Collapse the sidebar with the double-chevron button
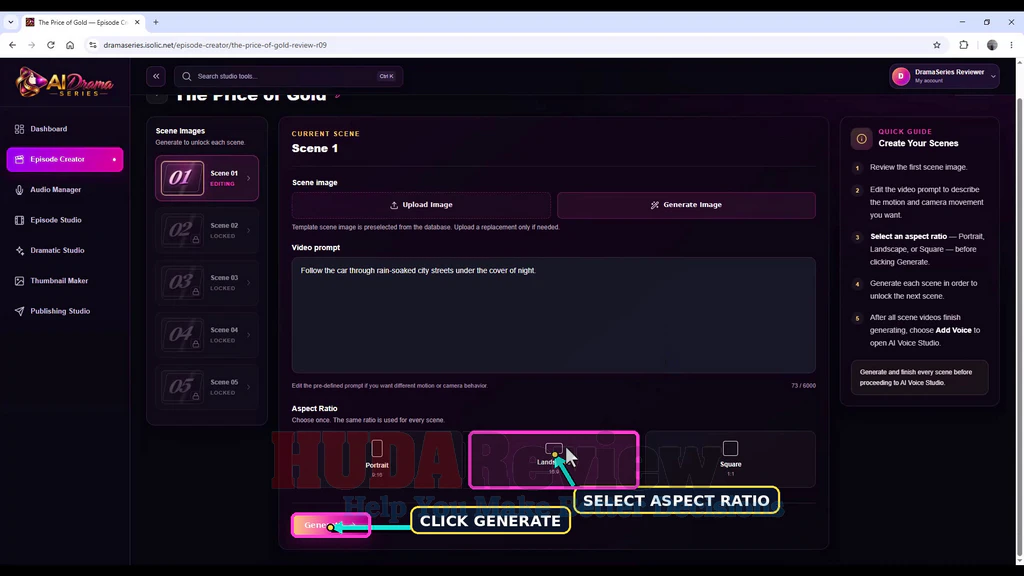This screenshot has width=1024, height=576. pos(156,76)
